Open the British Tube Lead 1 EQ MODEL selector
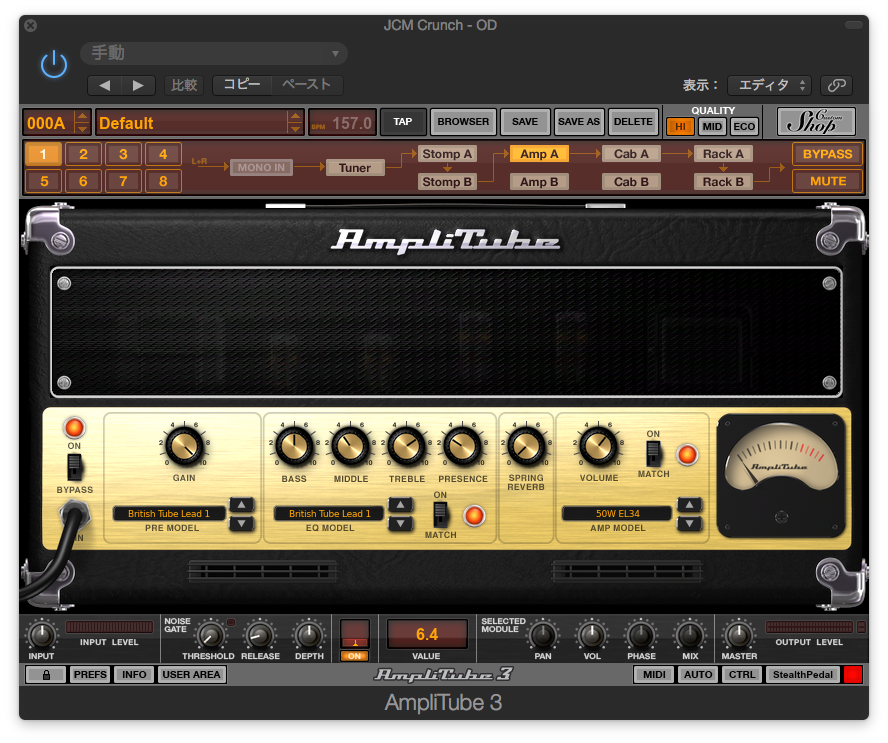888x743 pixels. (329, 514)
